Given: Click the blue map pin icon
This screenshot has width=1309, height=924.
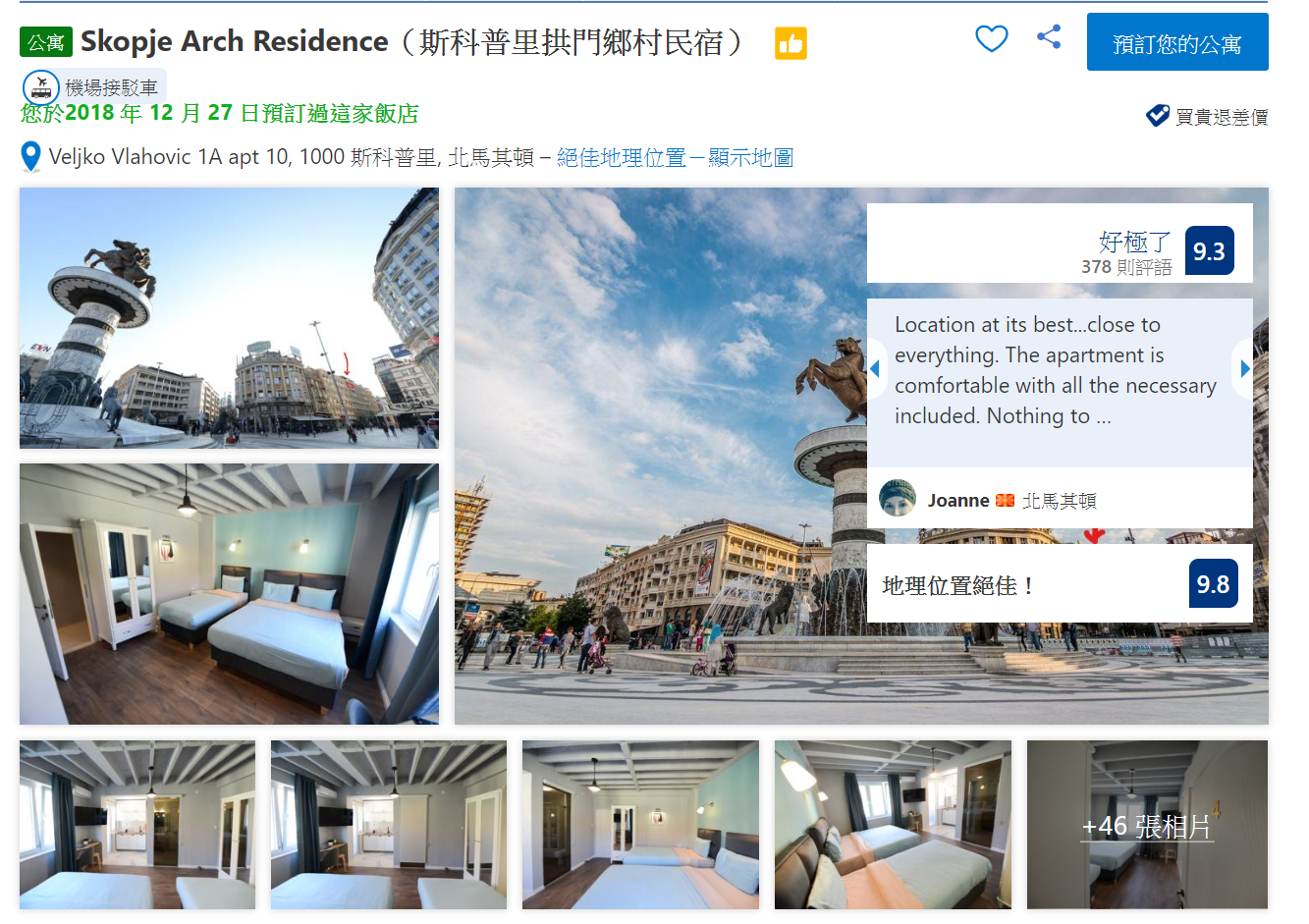Looking at the screenshot, I should 30,157.
